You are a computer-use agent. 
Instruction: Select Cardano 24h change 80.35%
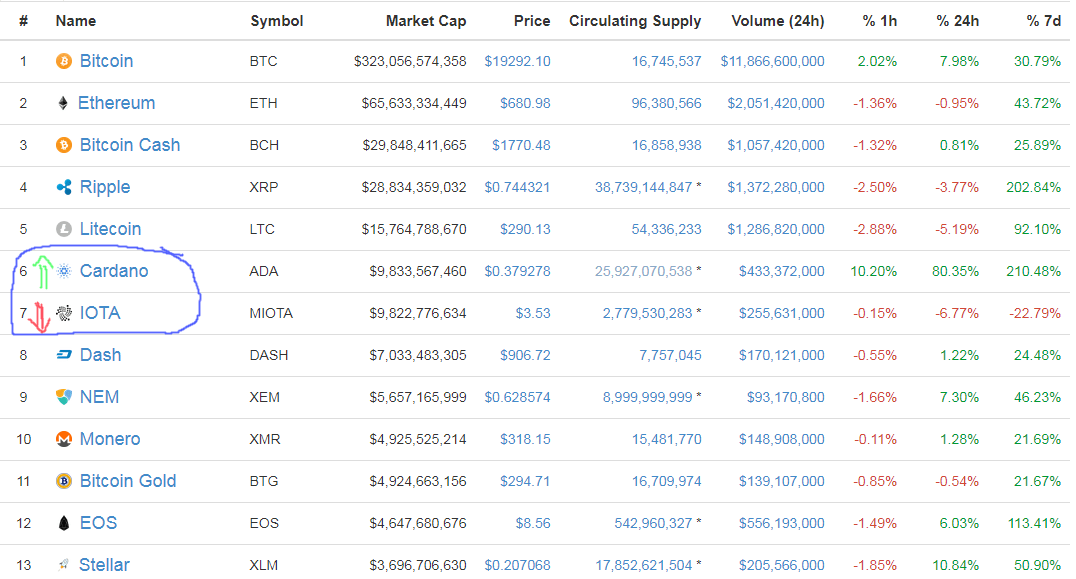tap(955, 271)
